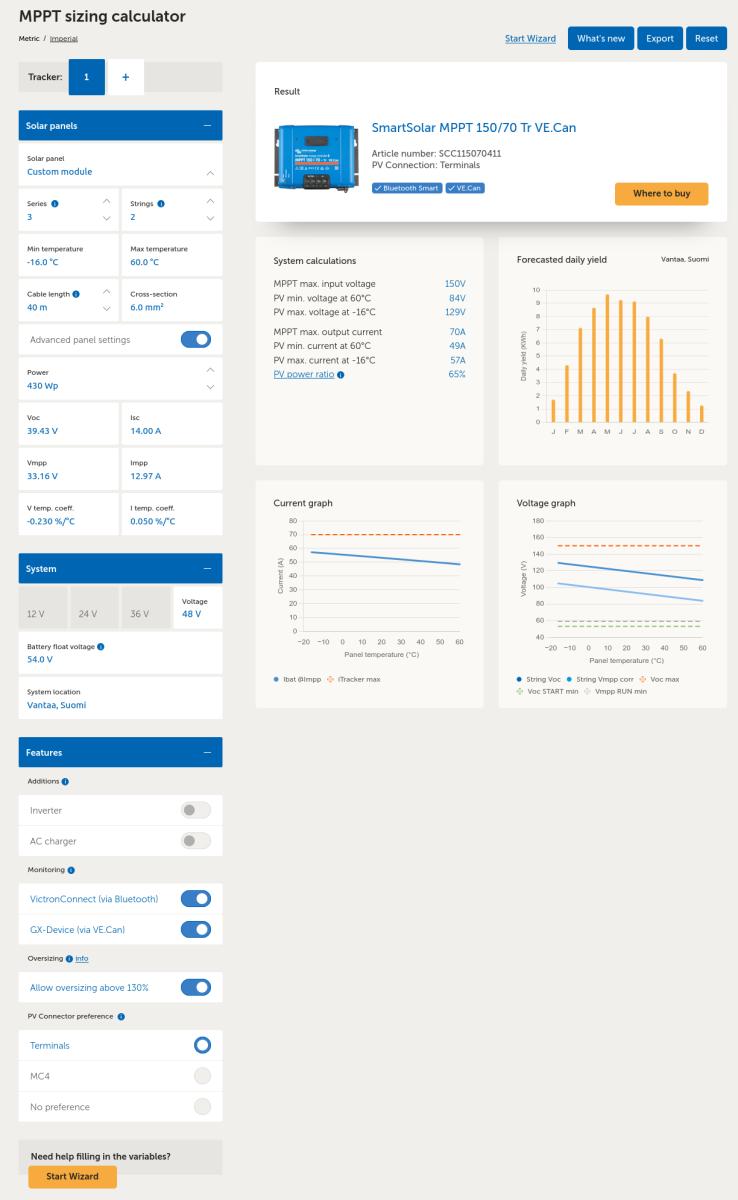Screen dimensions: 738x1200
Task: Click the Where to buy button
Action: [x=661, y=193]
